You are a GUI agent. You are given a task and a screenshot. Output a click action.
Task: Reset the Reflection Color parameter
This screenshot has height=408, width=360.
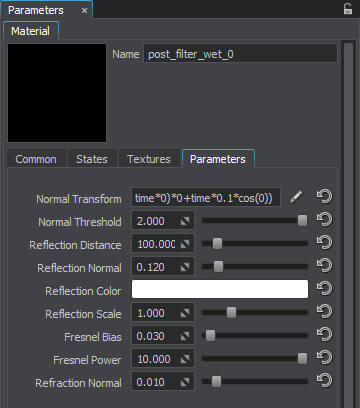pos(324,288)
